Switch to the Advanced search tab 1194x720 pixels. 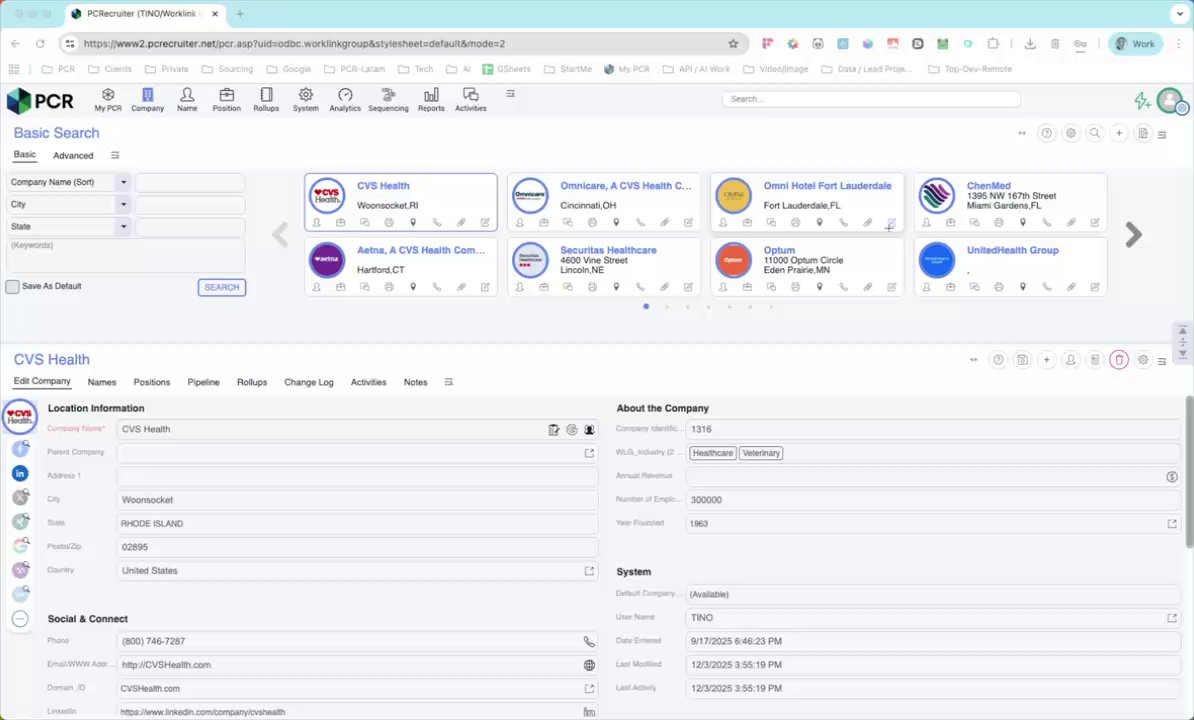tap(73, 155)
